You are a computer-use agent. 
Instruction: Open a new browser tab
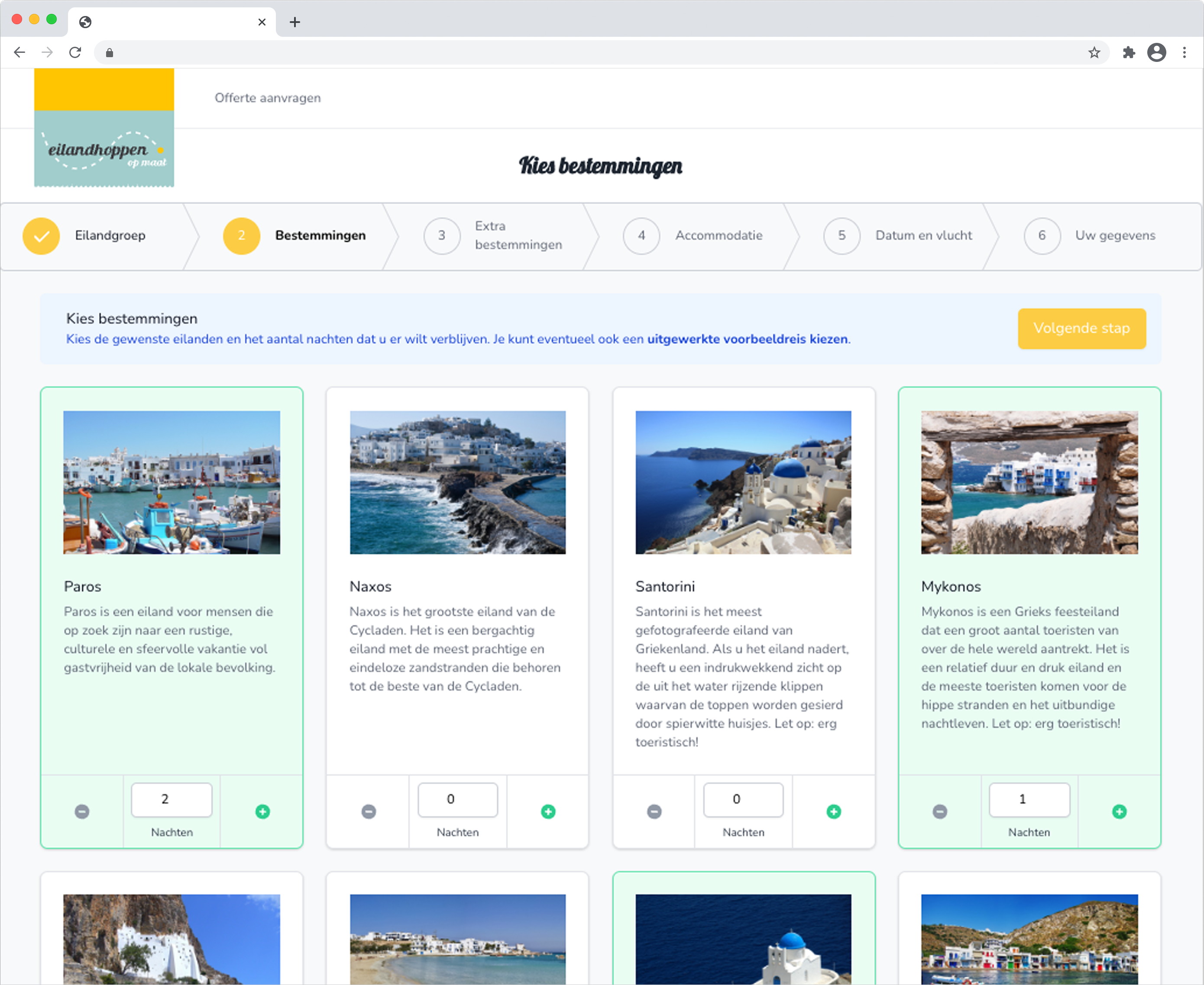295,22
